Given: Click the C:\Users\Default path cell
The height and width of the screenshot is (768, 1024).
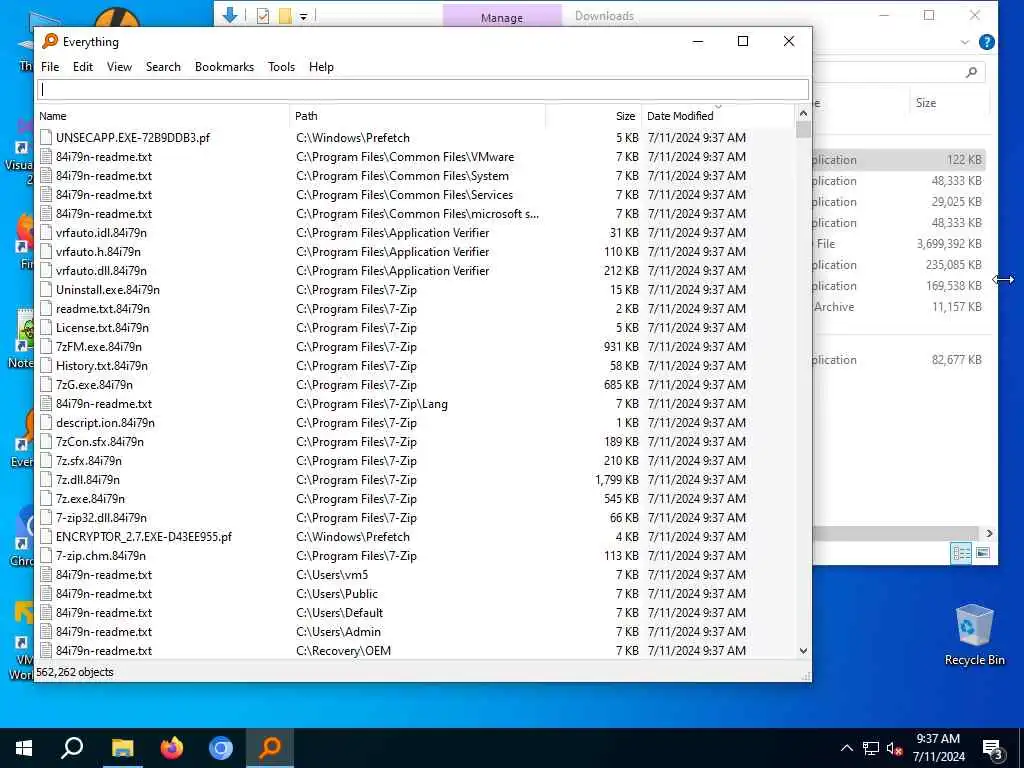Looking at the screenshot, I should [340, 612].
